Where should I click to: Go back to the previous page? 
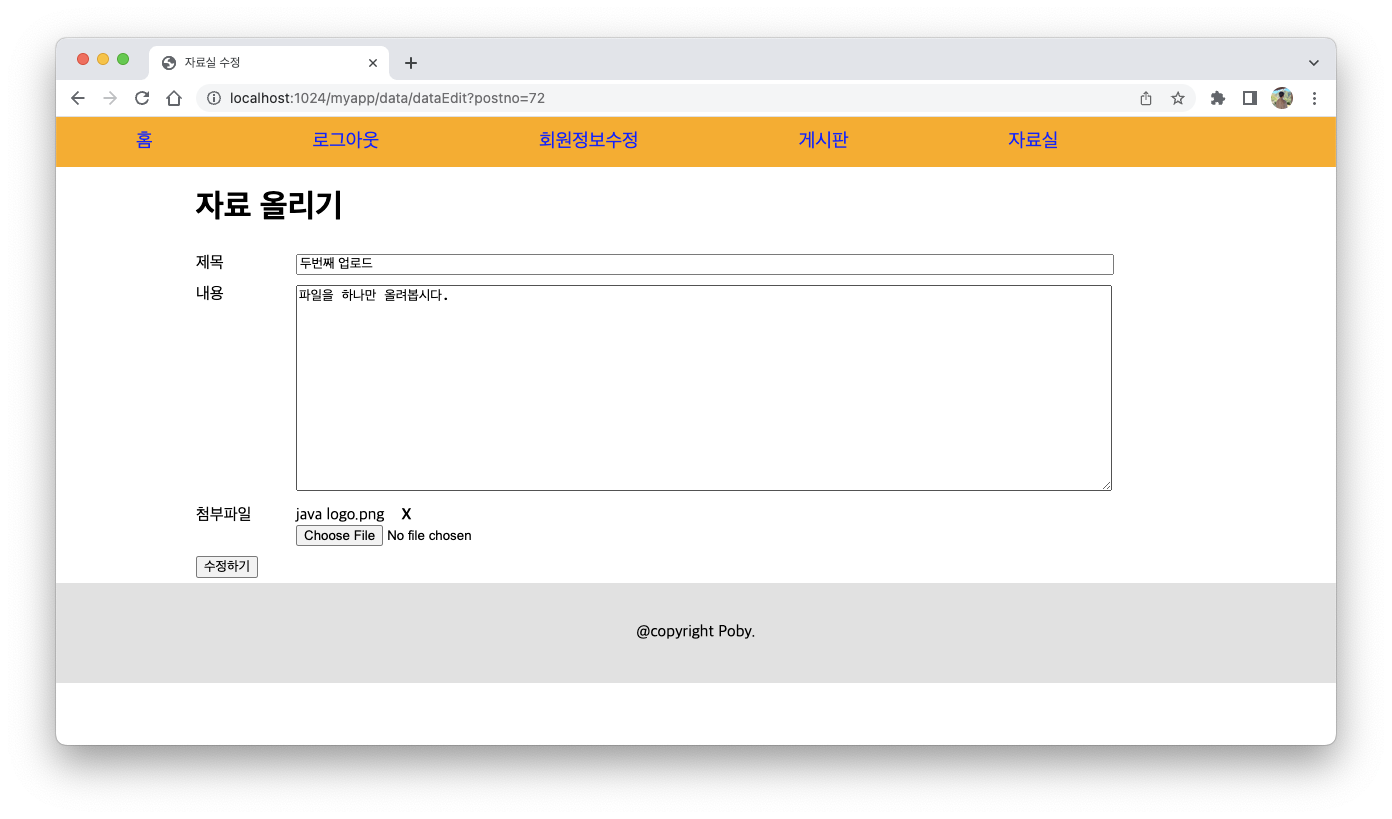(78, 98)
